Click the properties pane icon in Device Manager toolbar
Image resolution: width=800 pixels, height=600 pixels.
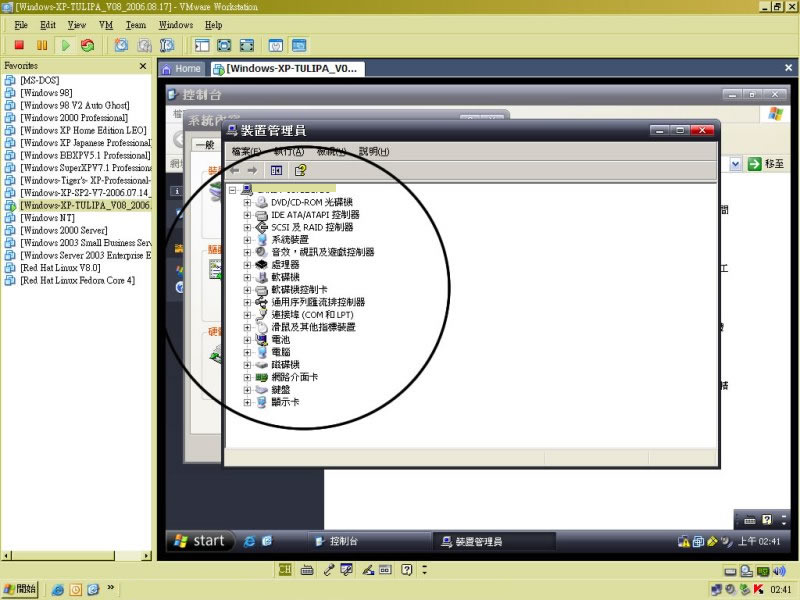tap(276, 170)
